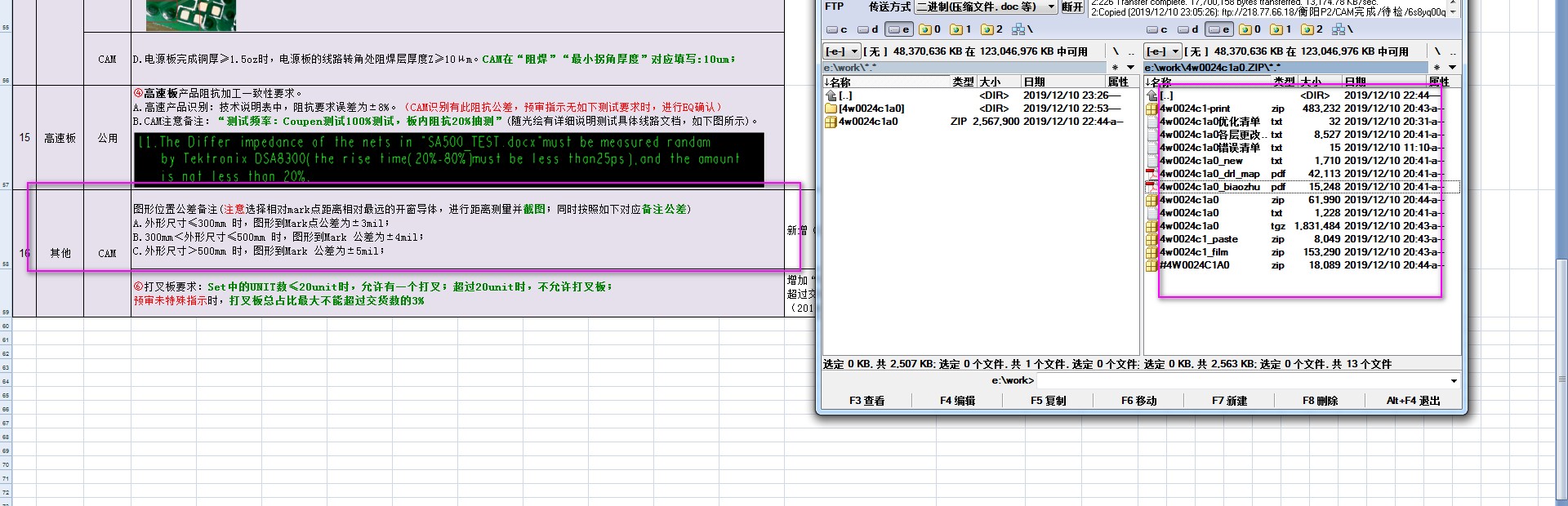Open right panel directory history arrow
This screenshot has height=506, width=1568.
[1452, 68]
